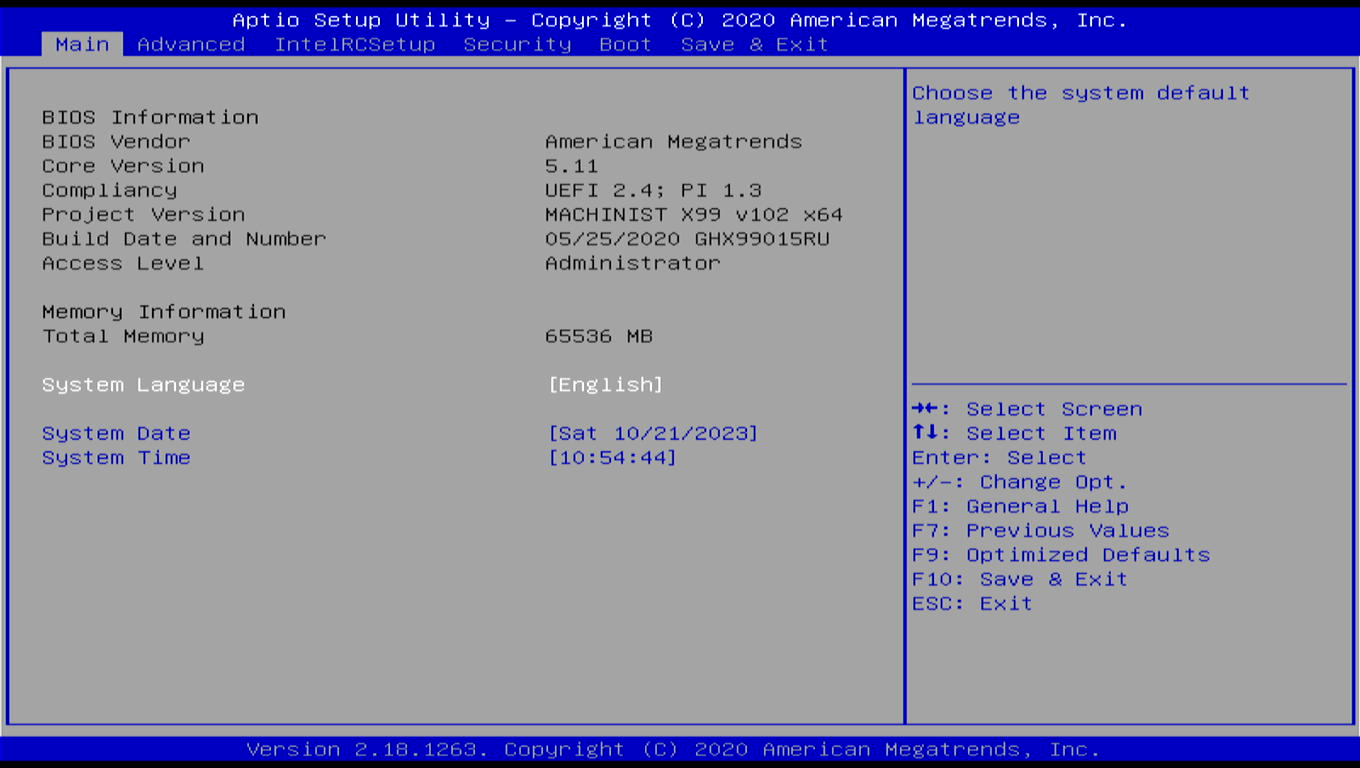Click the Total Memory label
1360x768 pixels.
pyautogui.click(x=123, y=336)
